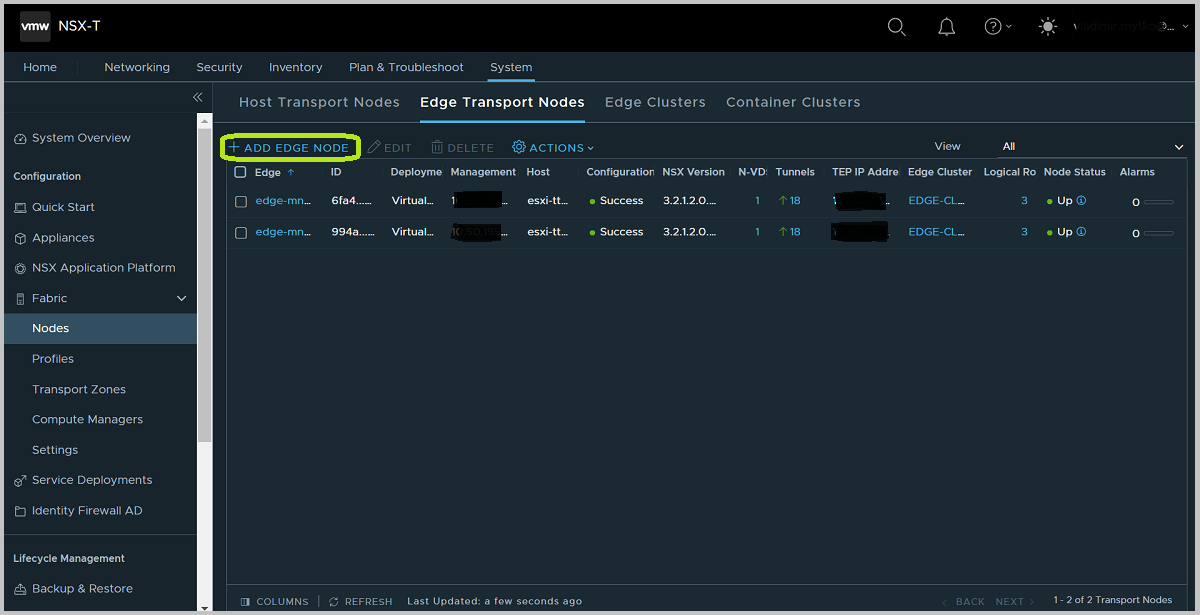Click the Delete trash icon

(461, 147)
